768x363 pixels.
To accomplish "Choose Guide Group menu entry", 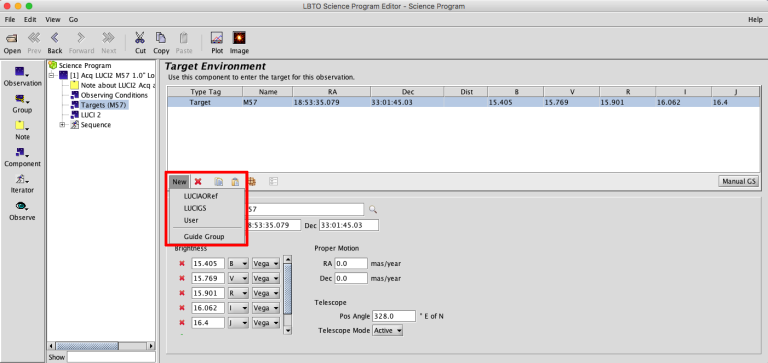I will click(x=204, y=237).
